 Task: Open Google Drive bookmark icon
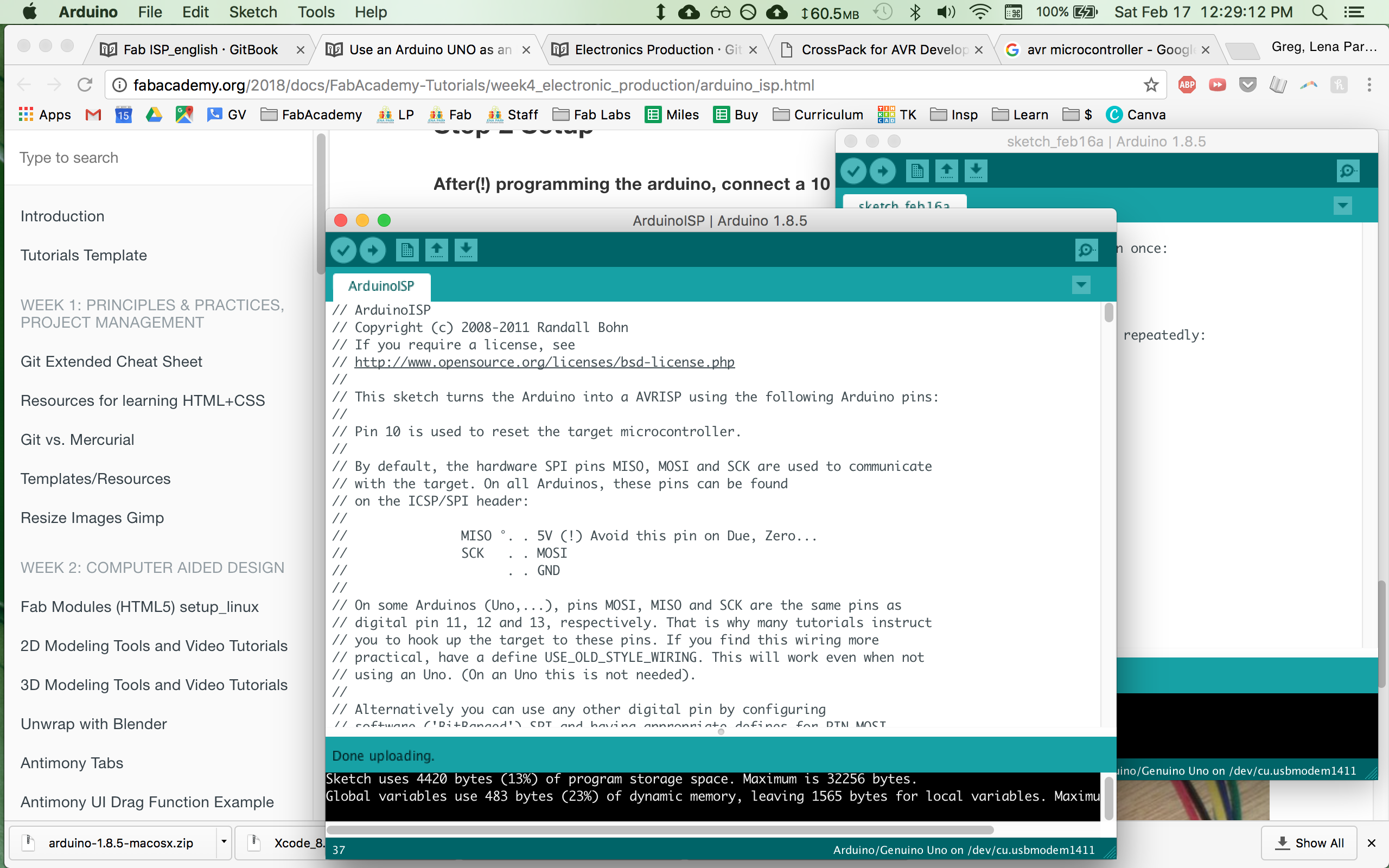pyautogui.click(x=154, y=115)
